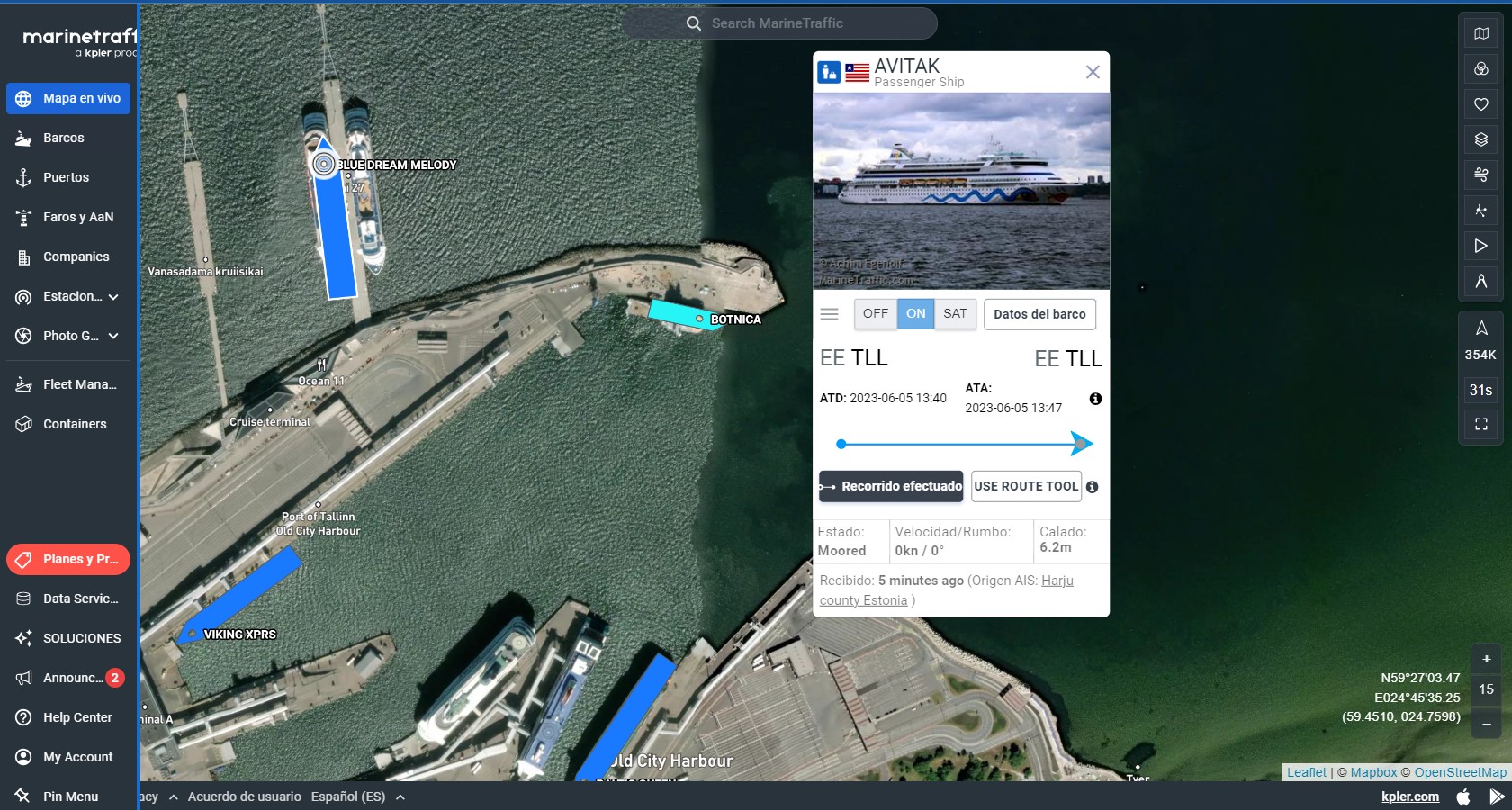Open Barcos in the sidebar
Image resolution: width=1512 pixels, height=810 pixels.
pyautogui.click(x=64, y=138)
